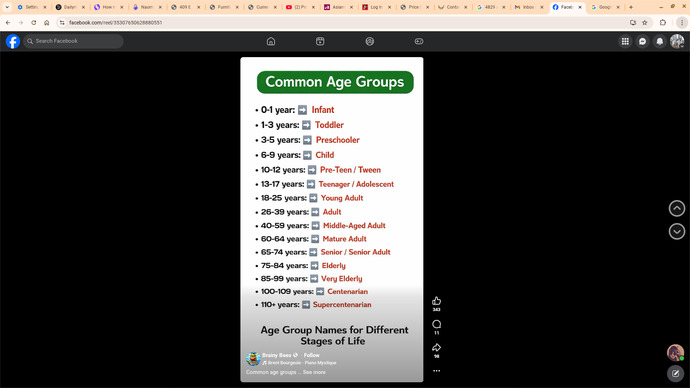Open the reel's three-dot more options
The width and height of the screenshot is (690, 388).
click(x=437, y=371)
